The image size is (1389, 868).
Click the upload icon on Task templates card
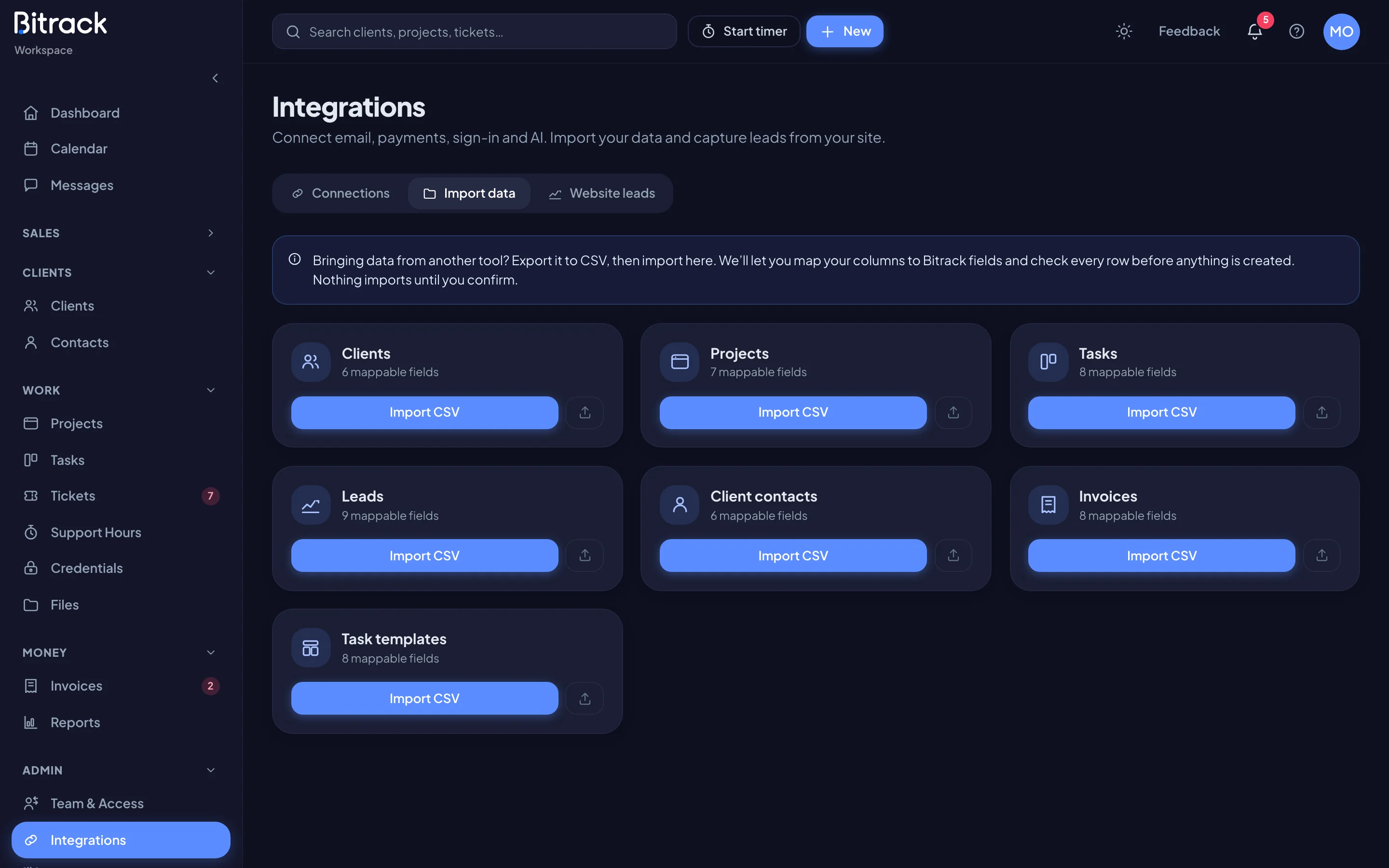[585, 698]
